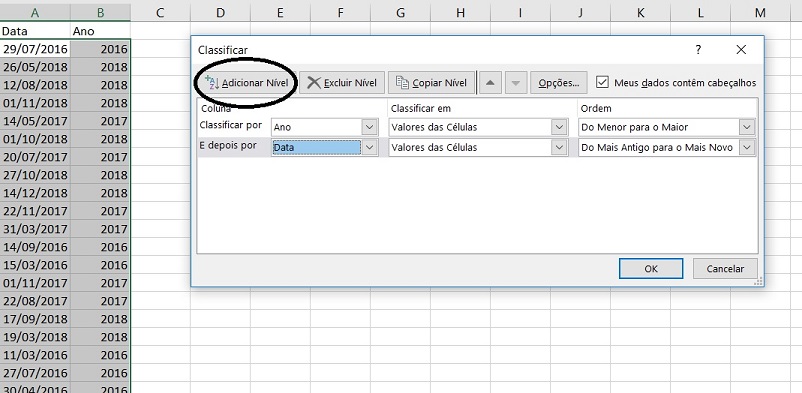Select cell with 12/08/2018
This screenshot has width=802, height=393.
tap(35, 85)
